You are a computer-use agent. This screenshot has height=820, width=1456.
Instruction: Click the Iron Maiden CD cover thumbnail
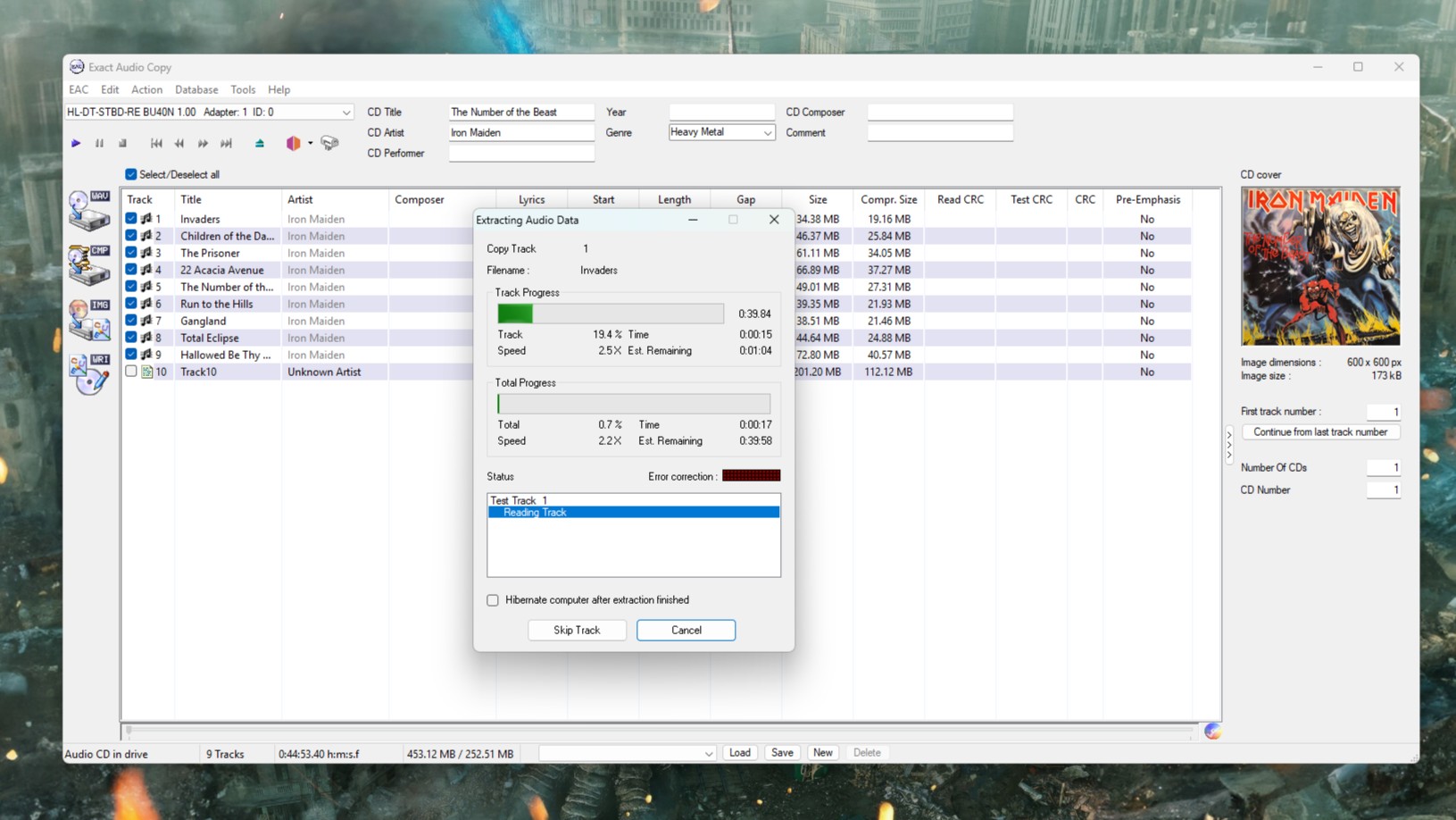pyautogui.click(x=1320, y=266)
